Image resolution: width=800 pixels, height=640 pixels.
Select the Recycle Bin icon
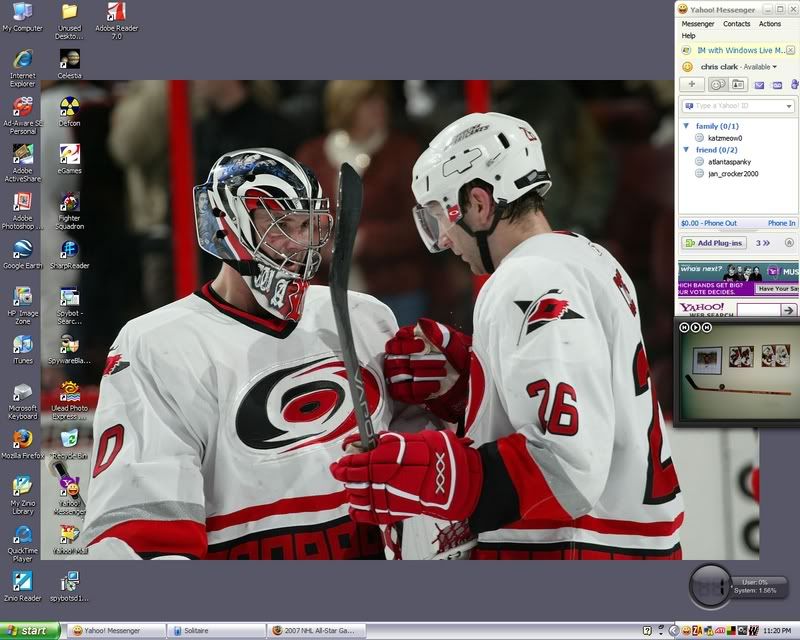pos(69,440)
